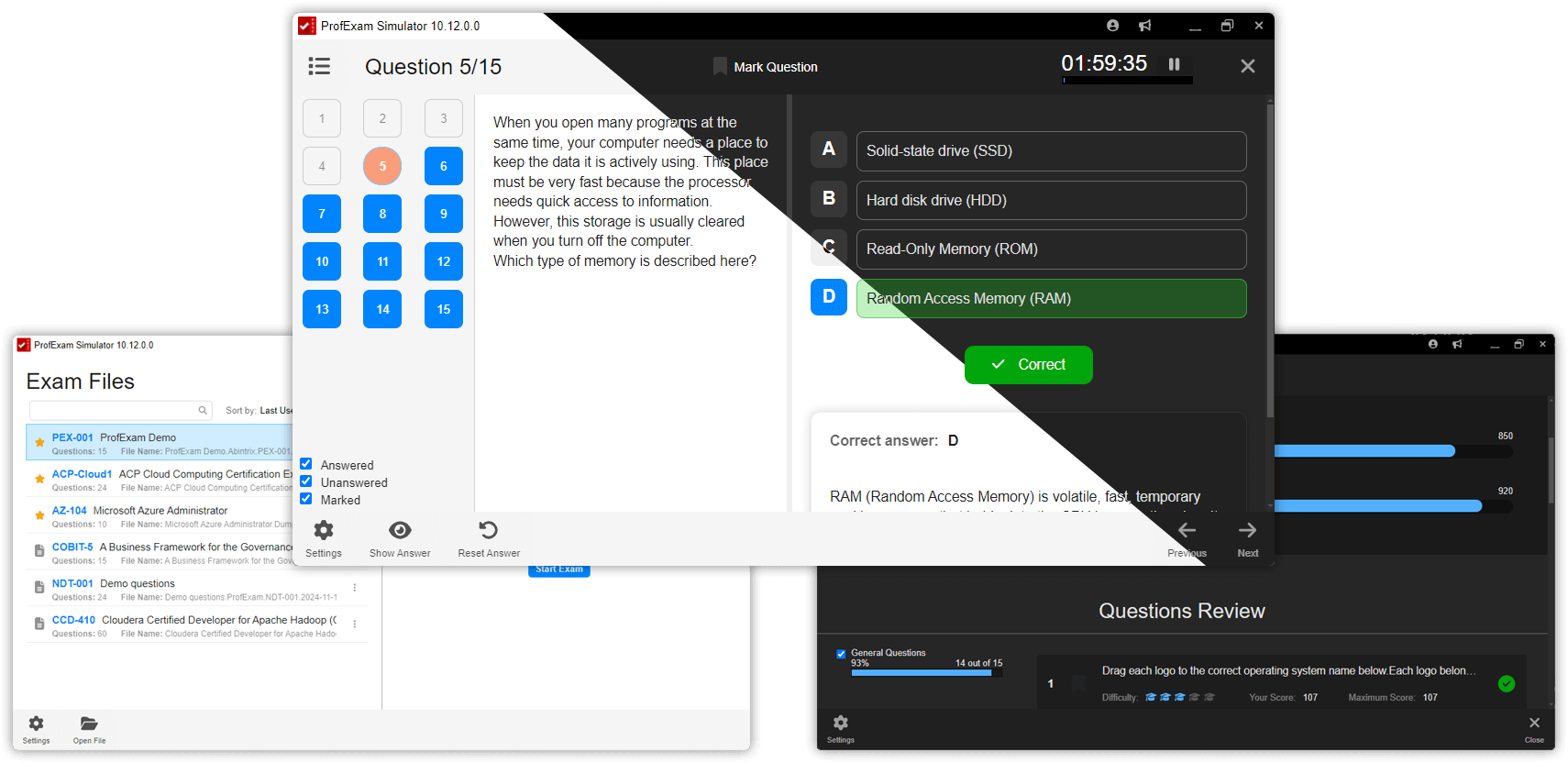Image resolution: width=1568 pixels, height=763 pixels.
Task: Jump to question 3 tile
Action: click(444, 118)
